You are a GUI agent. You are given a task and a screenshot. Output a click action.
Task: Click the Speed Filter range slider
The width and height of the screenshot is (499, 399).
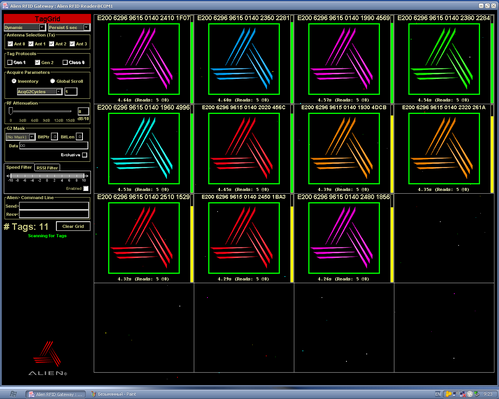coord(47,176)
